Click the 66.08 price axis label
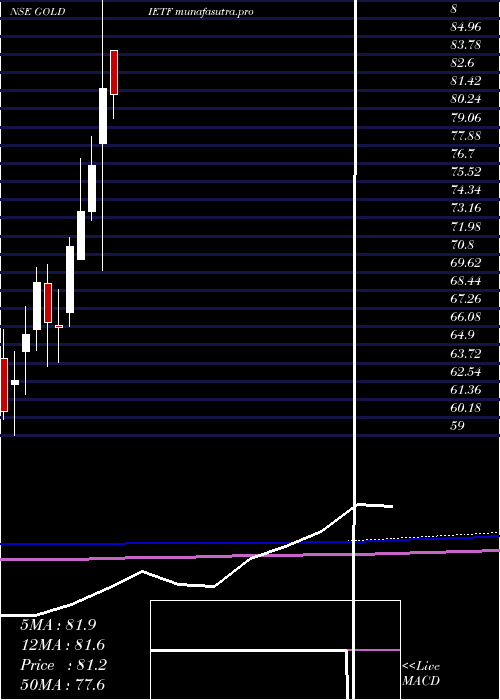Viewport: 500px width, 700px height. click(x=466, y=317)
